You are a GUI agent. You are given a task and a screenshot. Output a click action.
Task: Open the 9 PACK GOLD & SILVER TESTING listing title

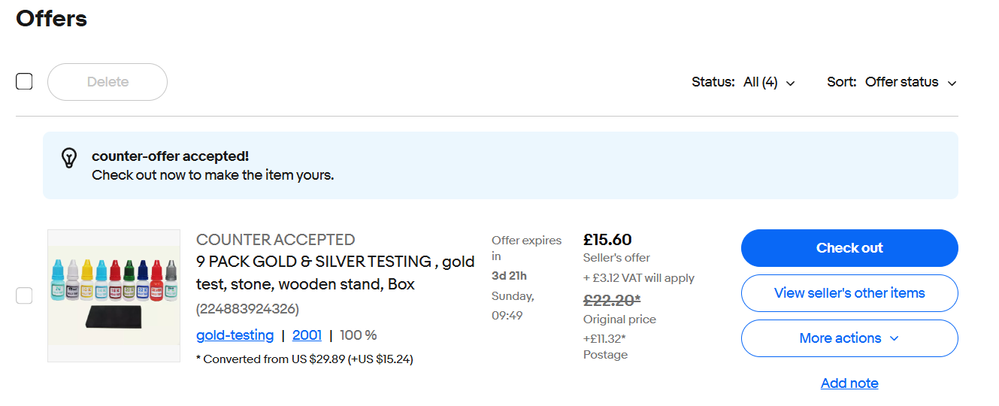(335, 273)
